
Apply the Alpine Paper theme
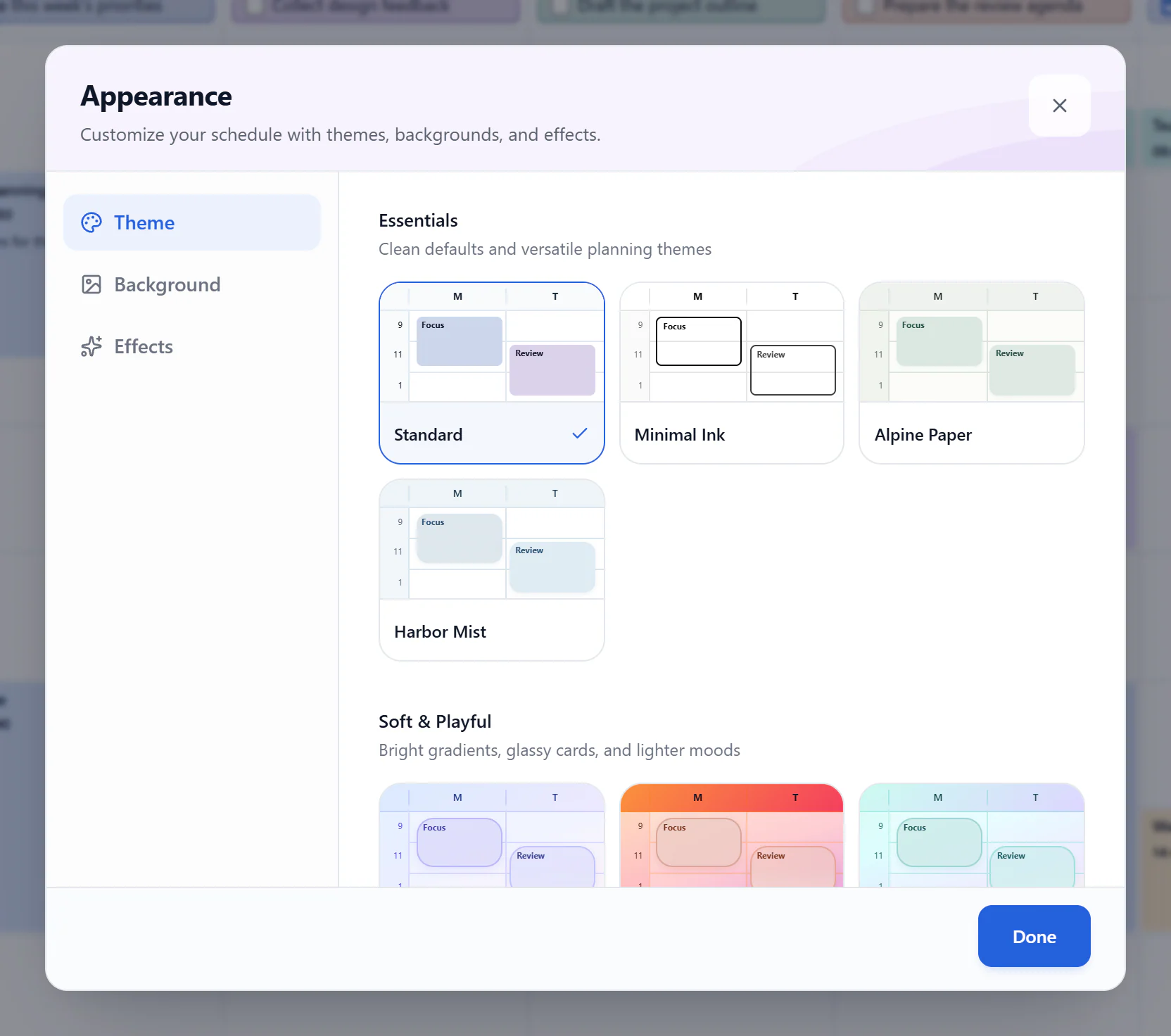click(x=972, y=373)
